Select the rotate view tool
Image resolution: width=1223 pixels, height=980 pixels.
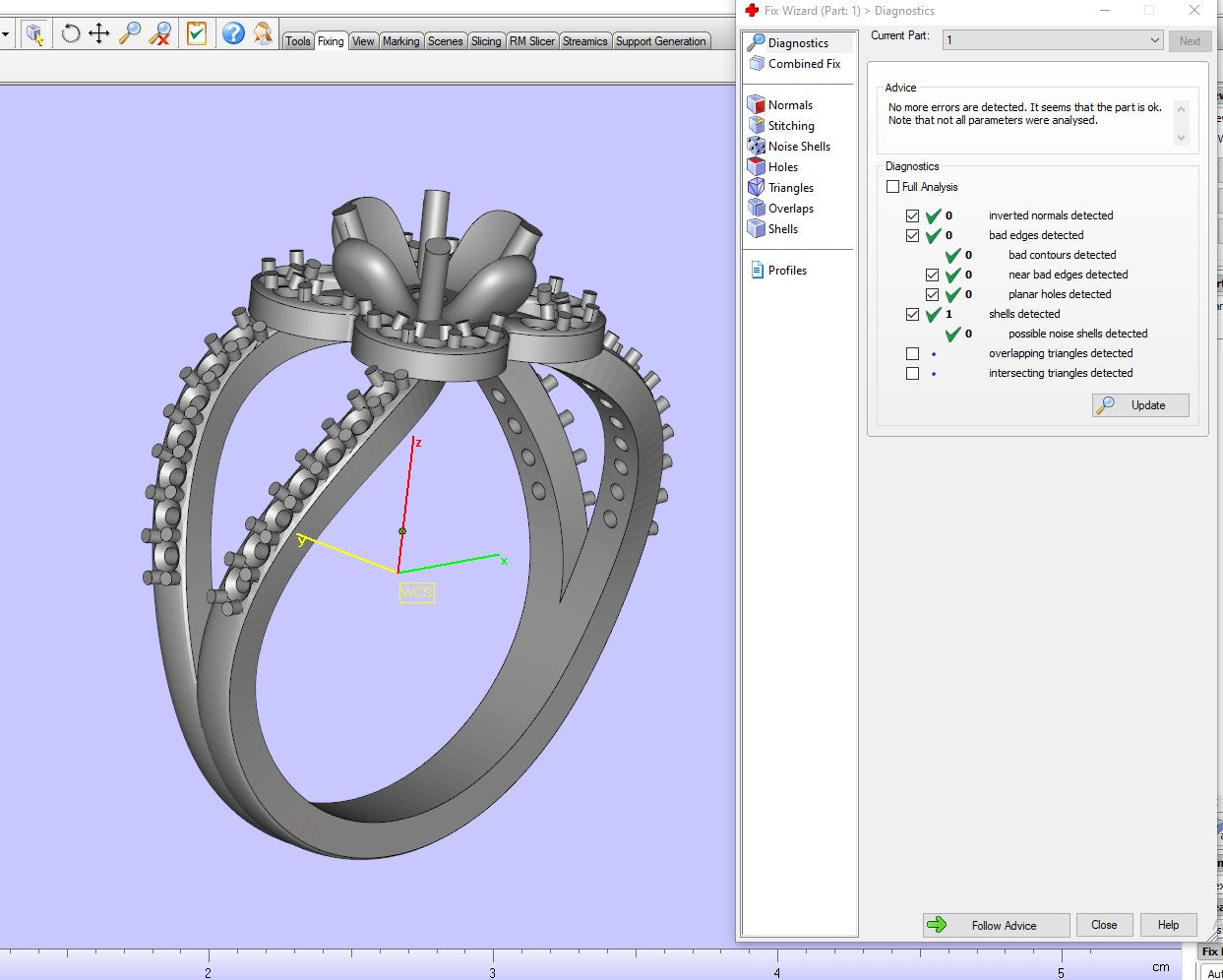point(70,33)
